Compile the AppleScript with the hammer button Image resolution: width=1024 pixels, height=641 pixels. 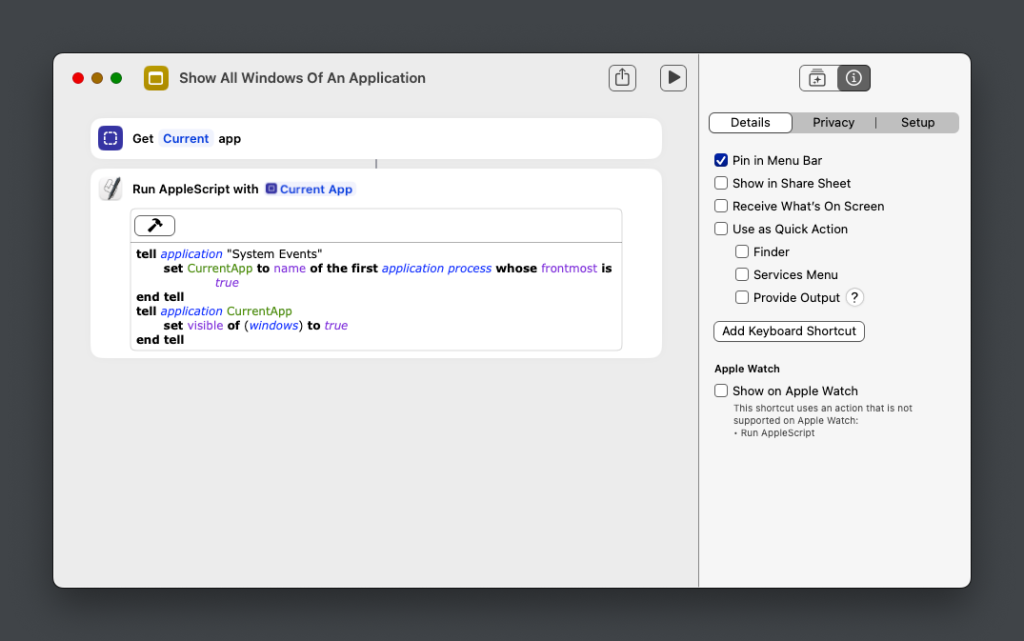coord(155,226)
